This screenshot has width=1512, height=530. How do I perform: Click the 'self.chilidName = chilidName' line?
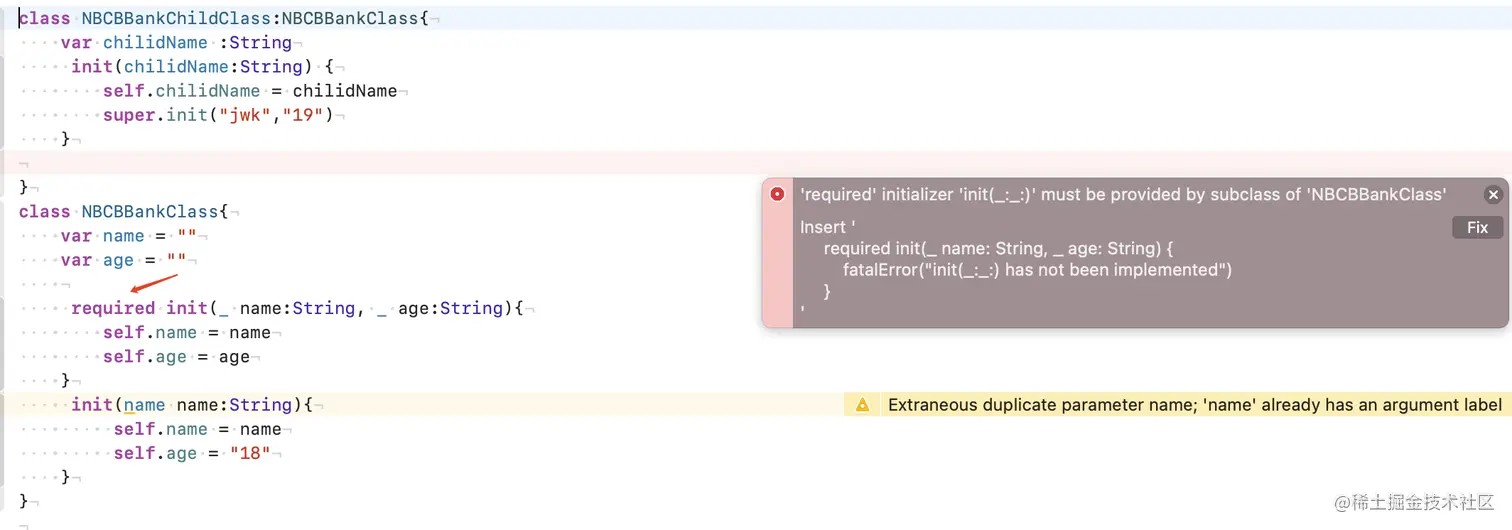point(250,91)
